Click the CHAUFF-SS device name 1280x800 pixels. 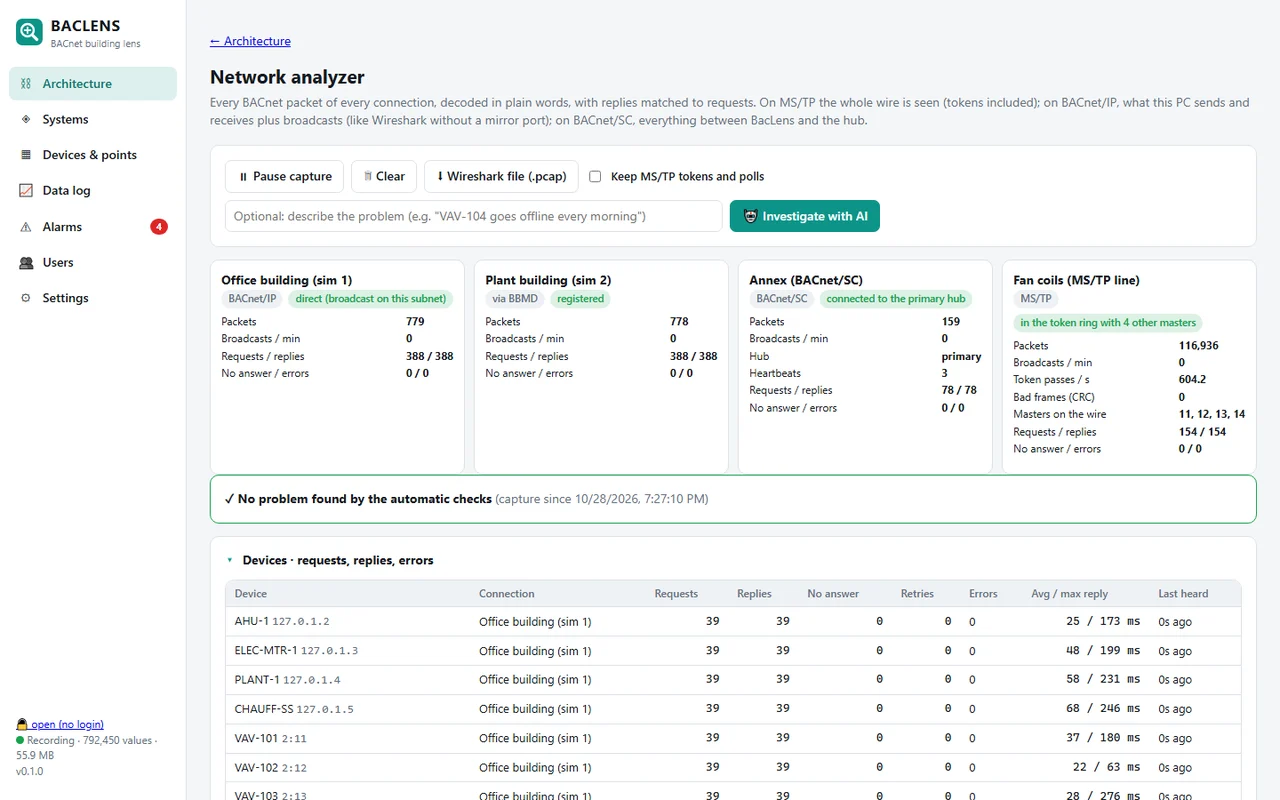click(264, 708)
